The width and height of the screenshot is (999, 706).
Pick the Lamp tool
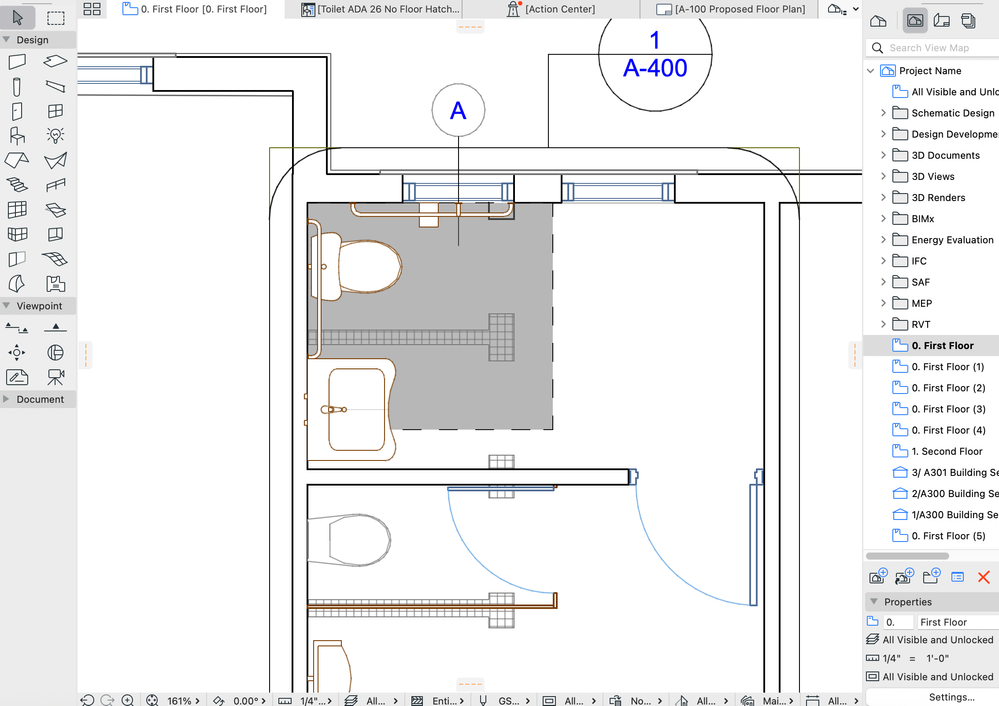pos(55,136)
